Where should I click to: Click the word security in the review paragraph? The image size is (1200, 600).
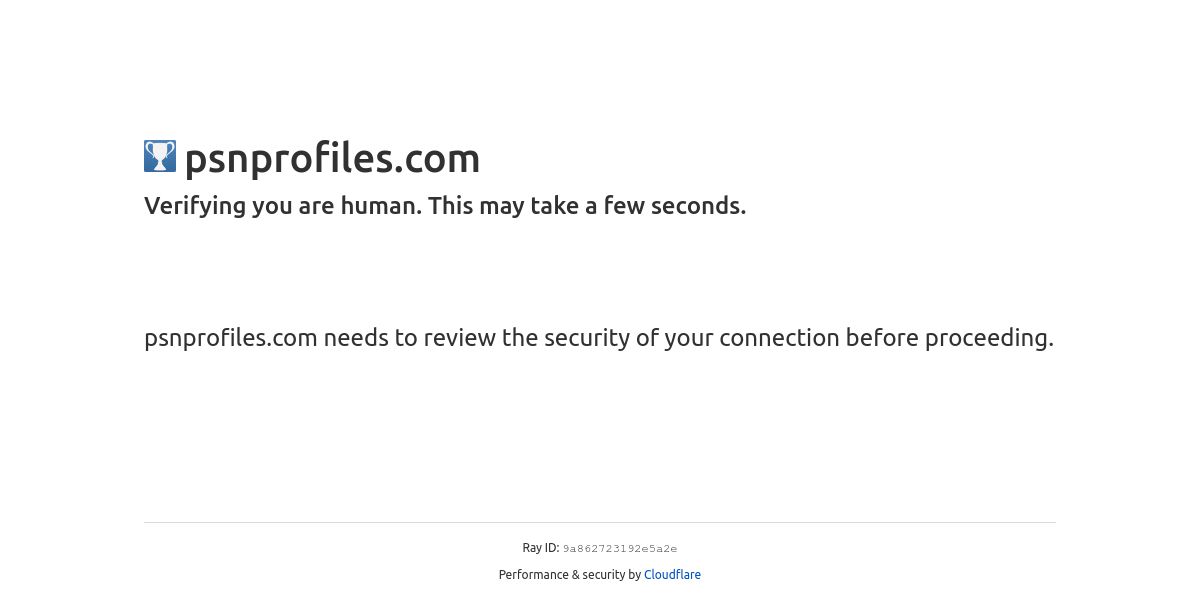(587, 338)
